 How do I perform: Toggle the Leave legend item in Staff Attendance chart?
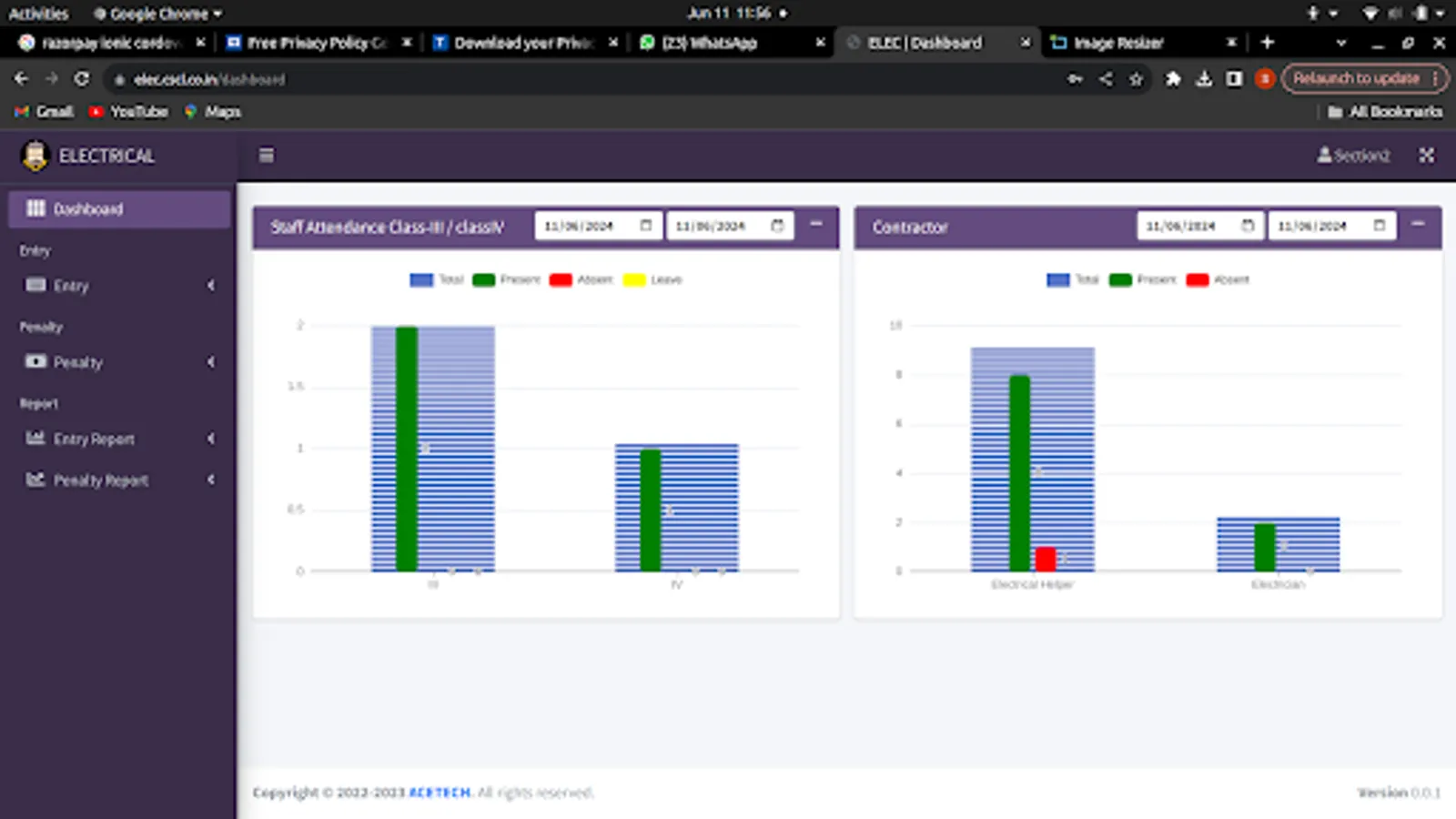point(652,279)
